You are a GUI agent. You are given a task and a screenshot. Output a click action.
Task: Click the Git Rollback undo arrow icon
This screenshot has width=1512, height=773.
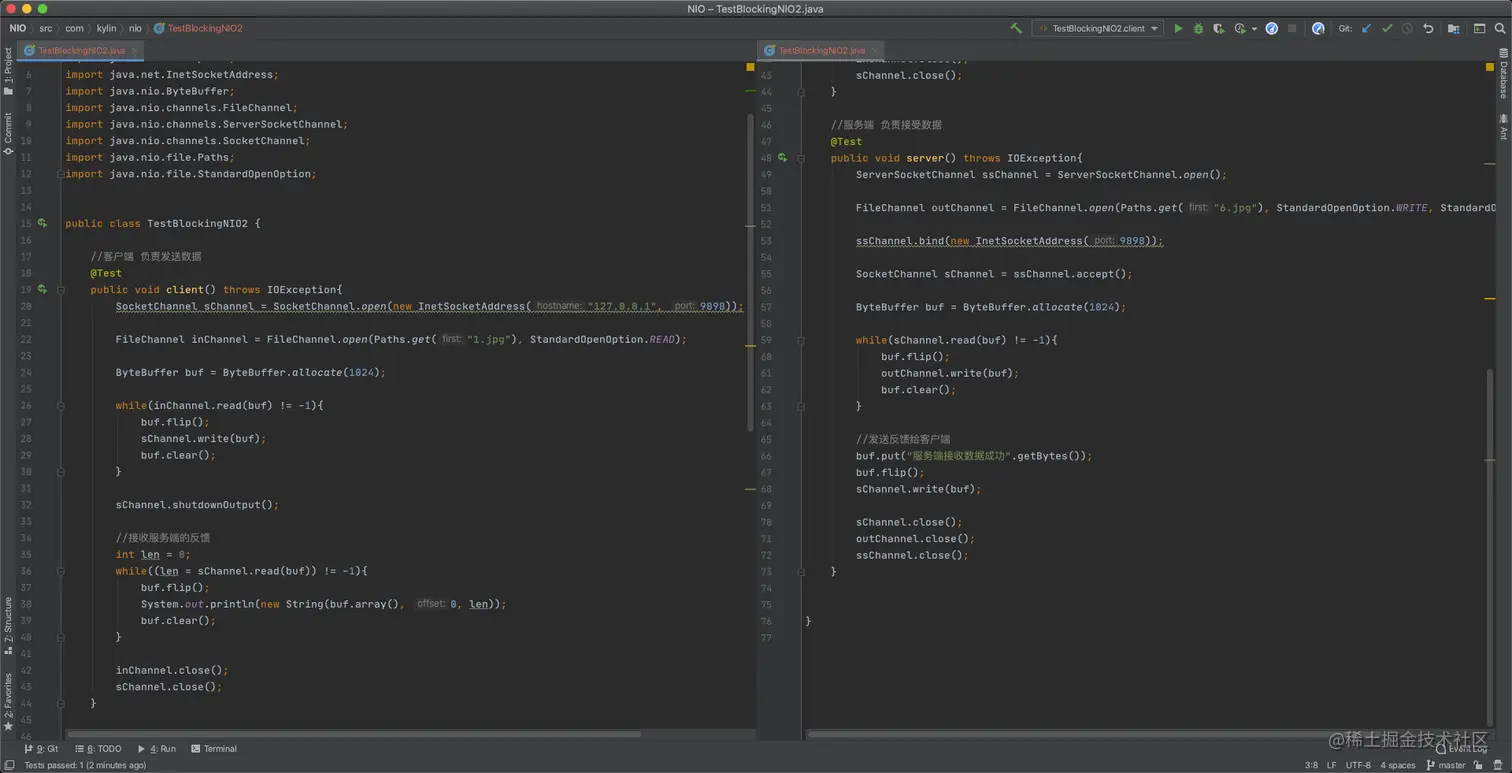(1428, 29)
